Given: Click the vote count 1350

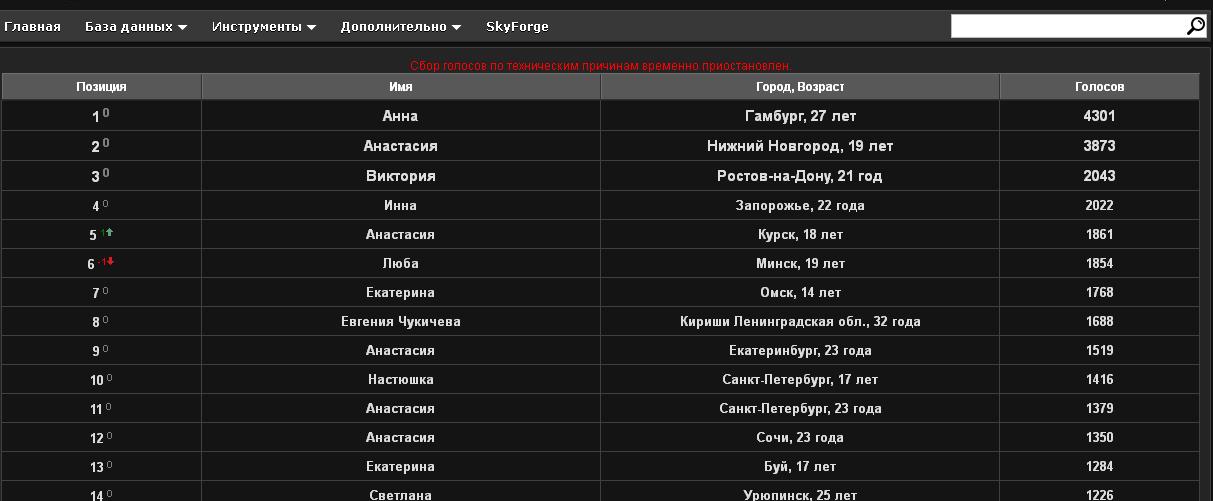Looking at the screenshot, I should tap(1099, 437).
